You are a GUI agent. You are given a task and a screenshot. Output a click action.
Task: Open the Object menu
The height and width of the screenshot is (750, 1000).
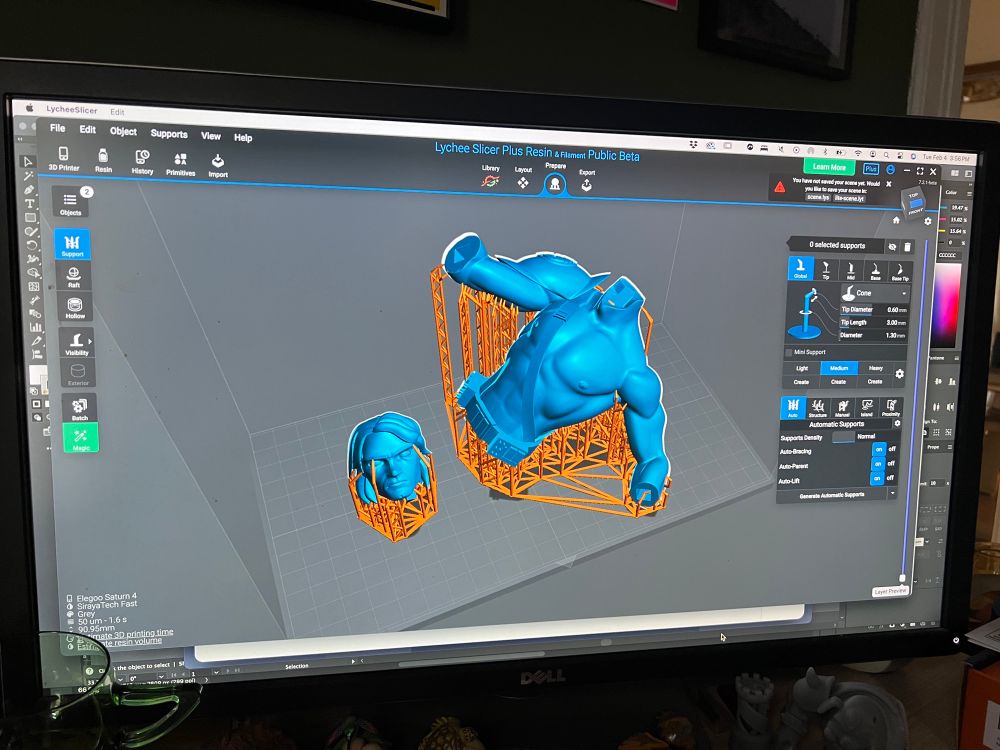[123, 131]
